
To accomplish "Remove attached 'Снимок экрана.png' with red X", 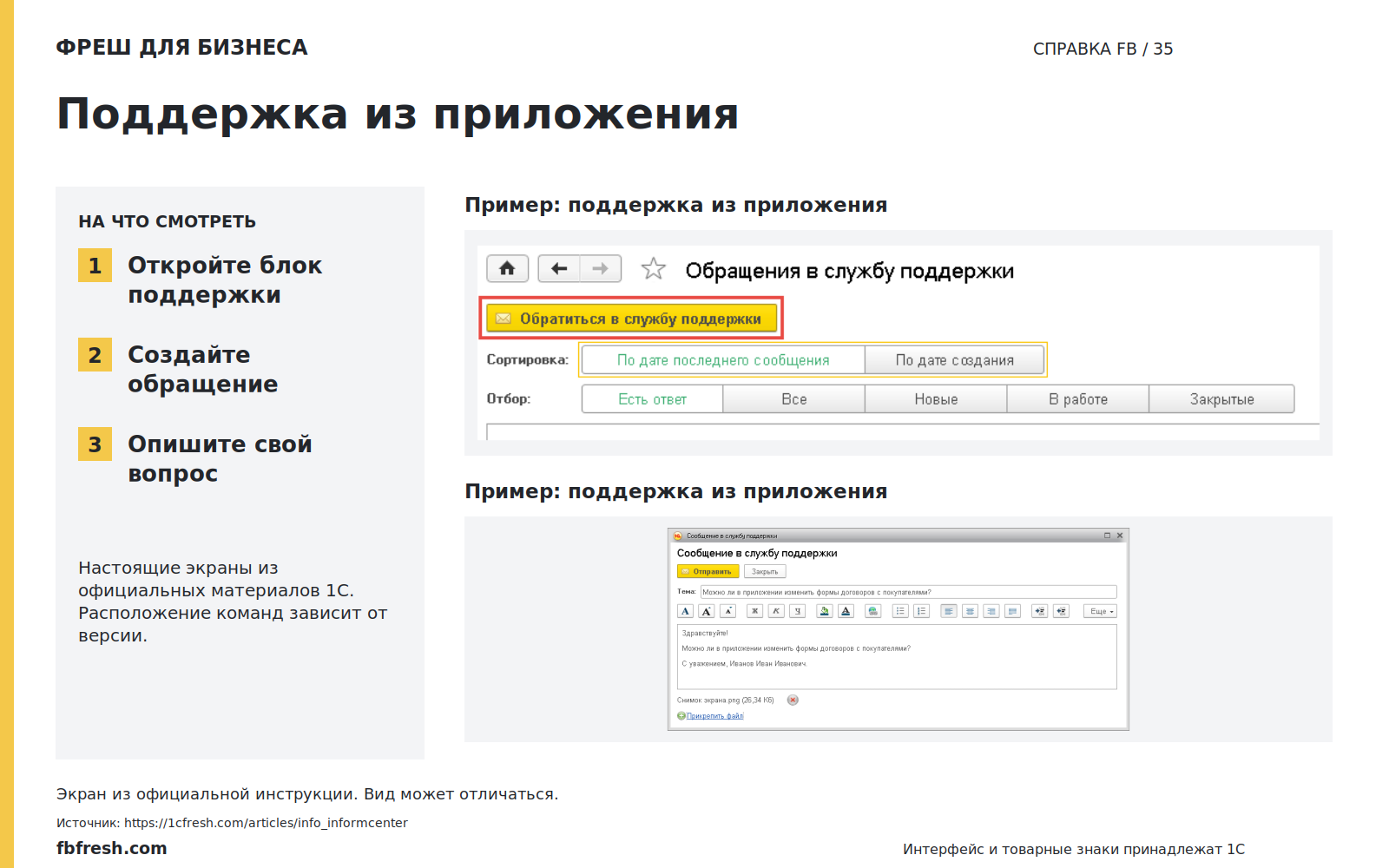I will tap(793, 700).
